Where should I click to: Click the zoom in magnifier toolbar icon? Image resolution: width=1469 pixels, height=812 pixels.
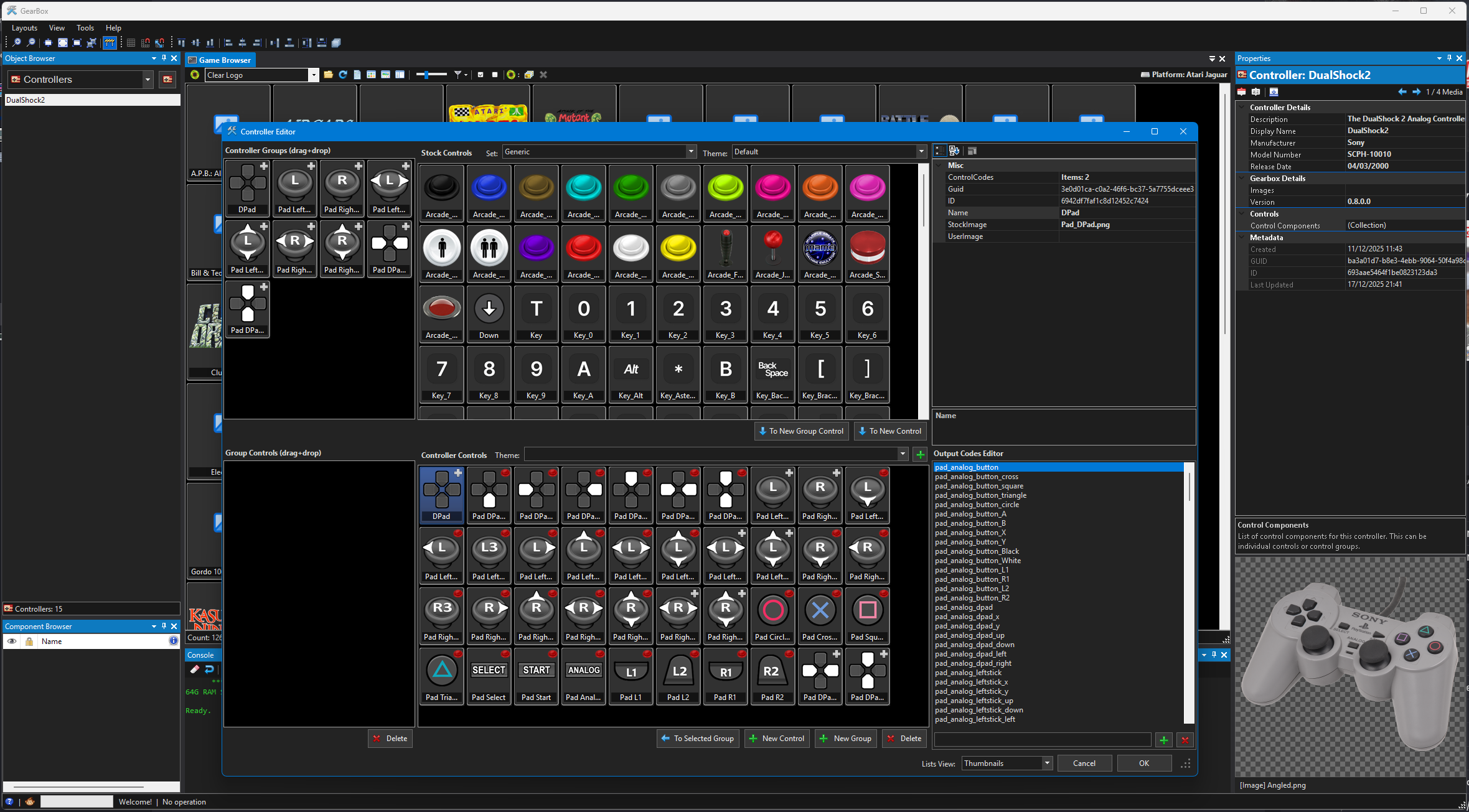[x=16, y=43]
